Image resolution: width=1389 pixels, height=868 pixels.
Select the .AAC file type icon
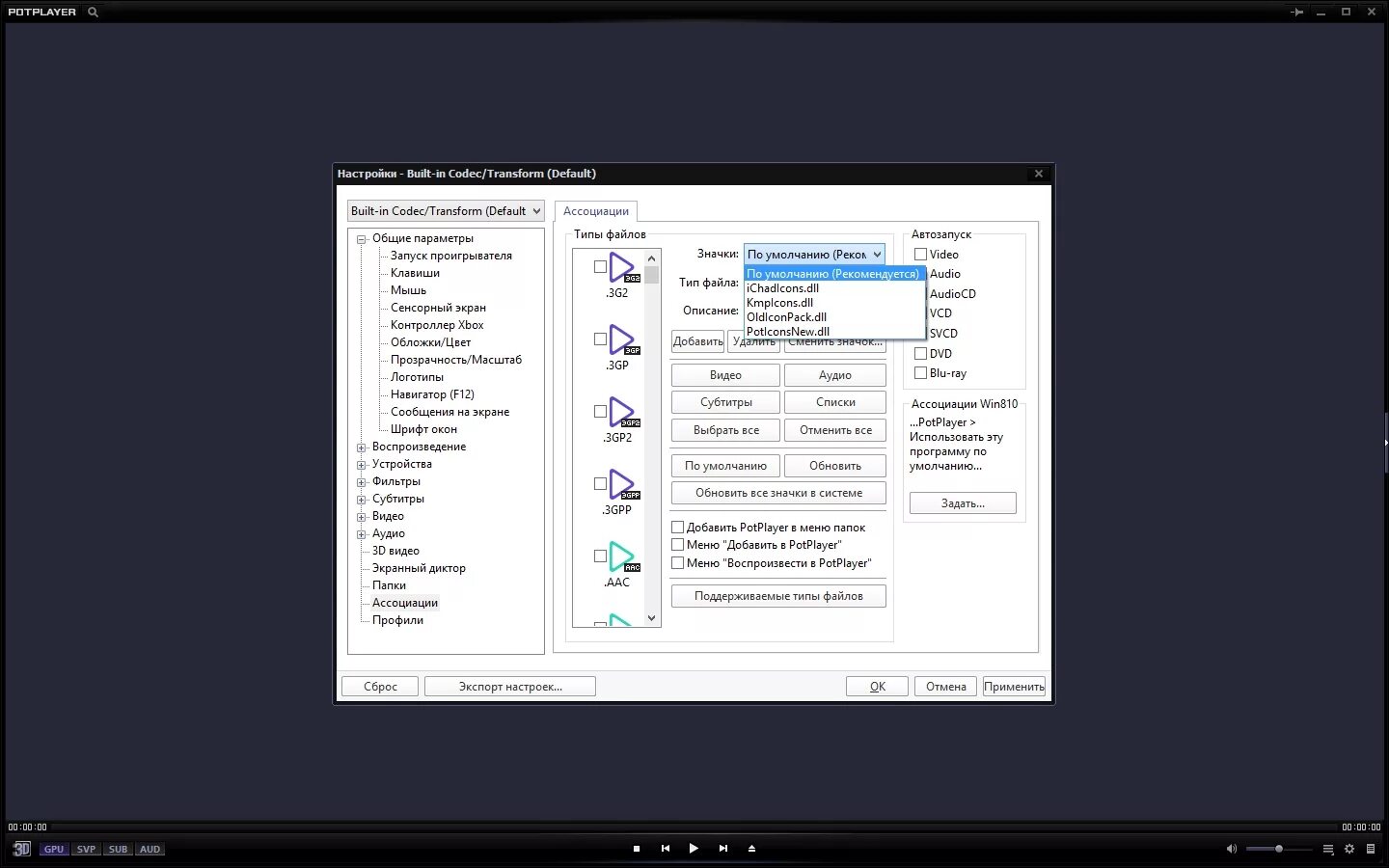click(x=622, y=556)
